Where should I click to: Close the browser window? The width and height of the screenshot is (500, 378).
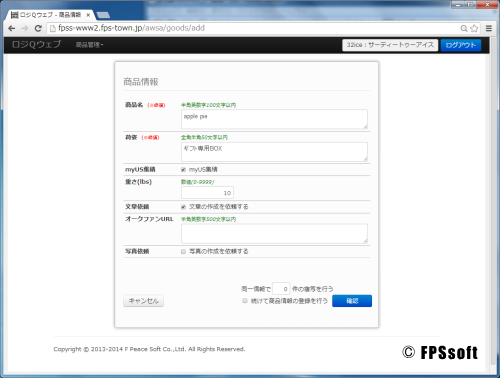(x=487, y=5)
